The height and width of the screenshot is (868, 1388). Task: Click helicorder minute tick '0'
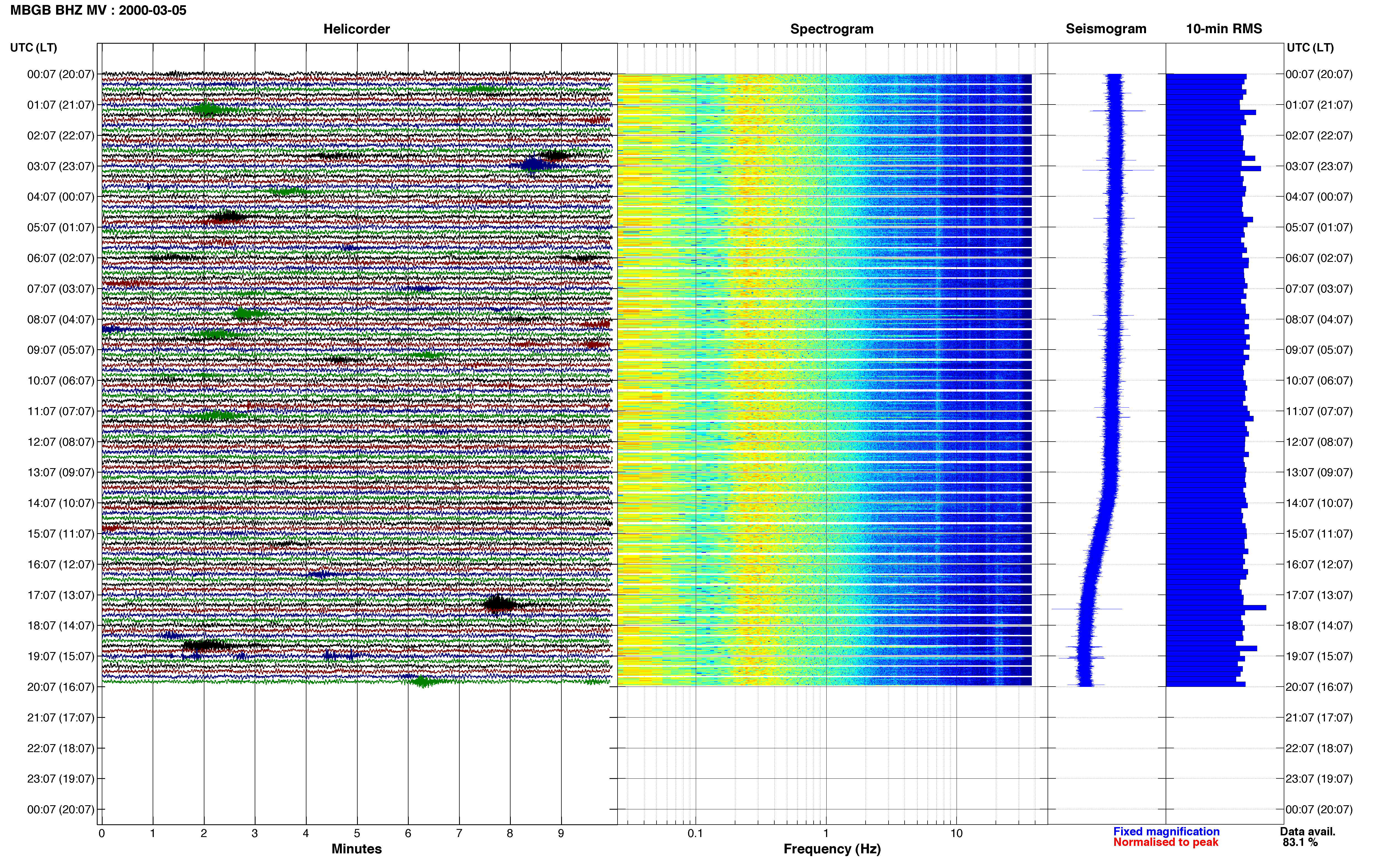(101, 833)
